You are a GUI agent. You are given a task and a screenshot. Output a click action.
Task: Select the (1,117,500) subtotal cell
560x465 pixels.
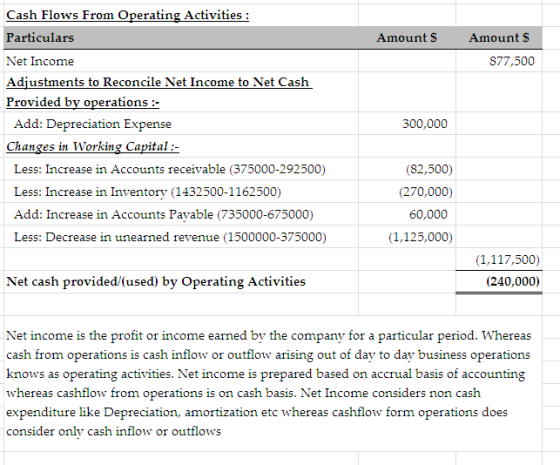[x=507, y=260]
